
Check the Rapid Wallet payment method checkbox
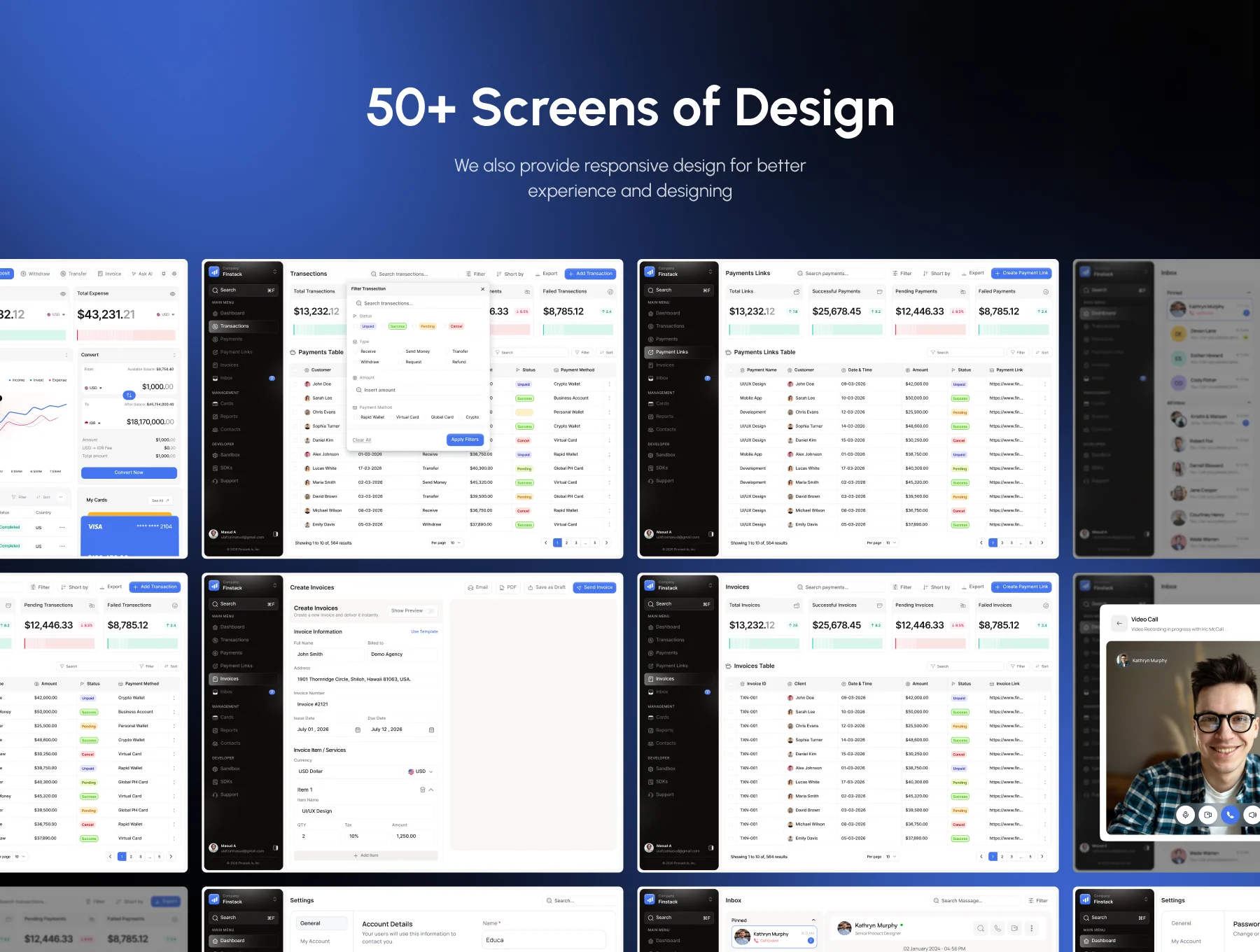[356, 417]
